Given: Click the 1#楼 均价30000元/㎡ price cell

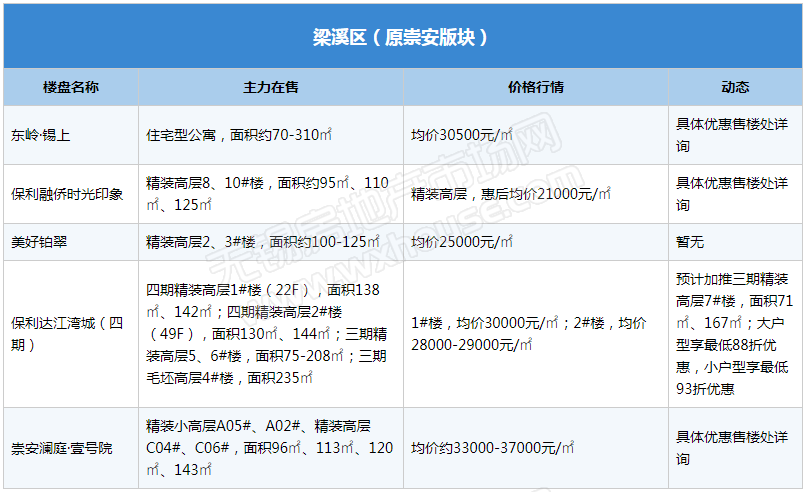Looking at the screenshot, I should pos(528,334).
